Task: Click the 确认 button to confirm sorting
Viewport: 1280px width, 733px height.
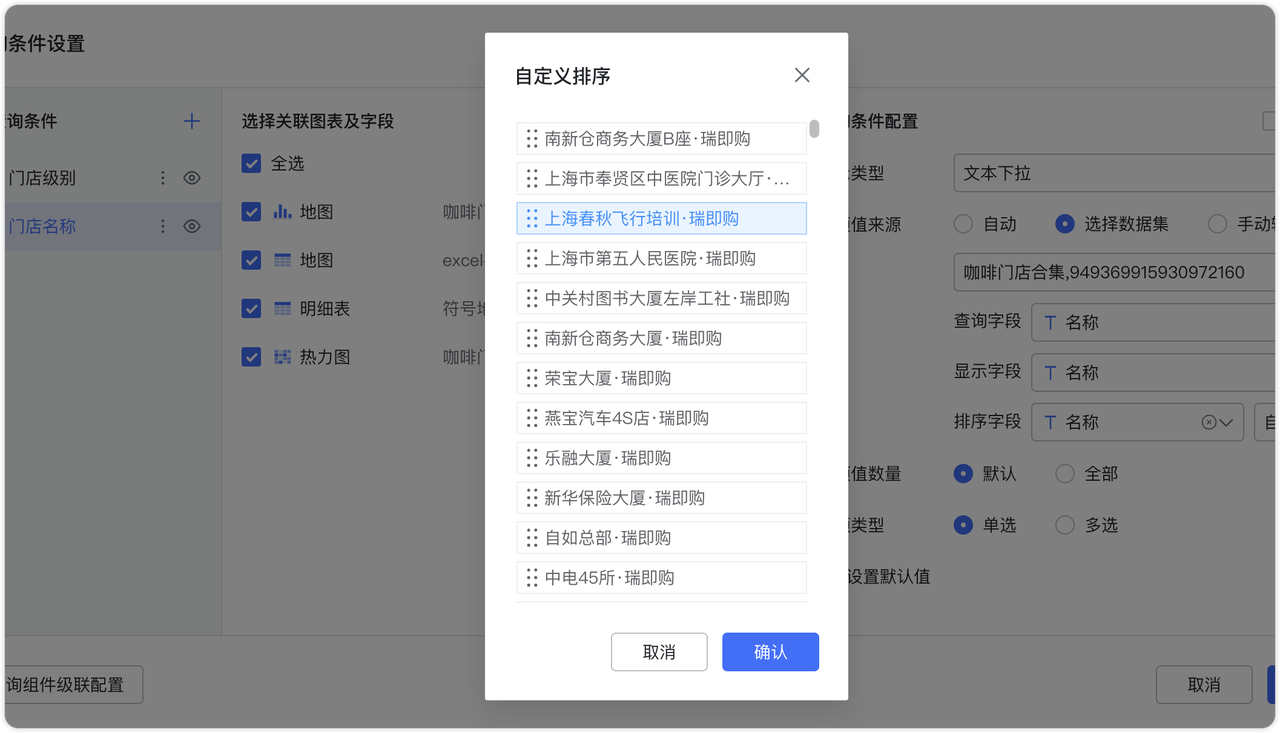Action: [x=770, y=651]
